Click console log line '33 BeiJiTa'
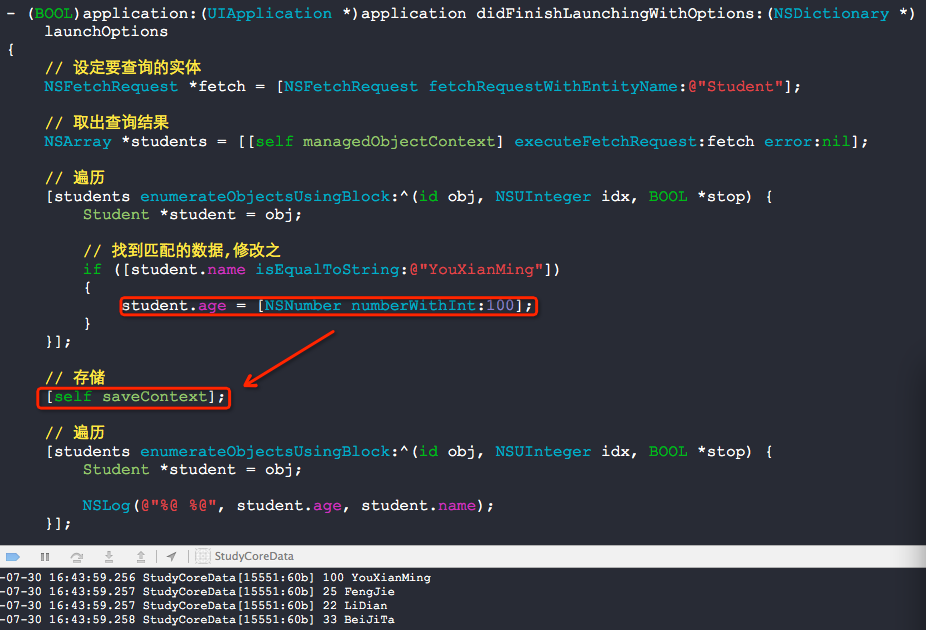This screenshot has height=630, width=926. click(358, 620)
